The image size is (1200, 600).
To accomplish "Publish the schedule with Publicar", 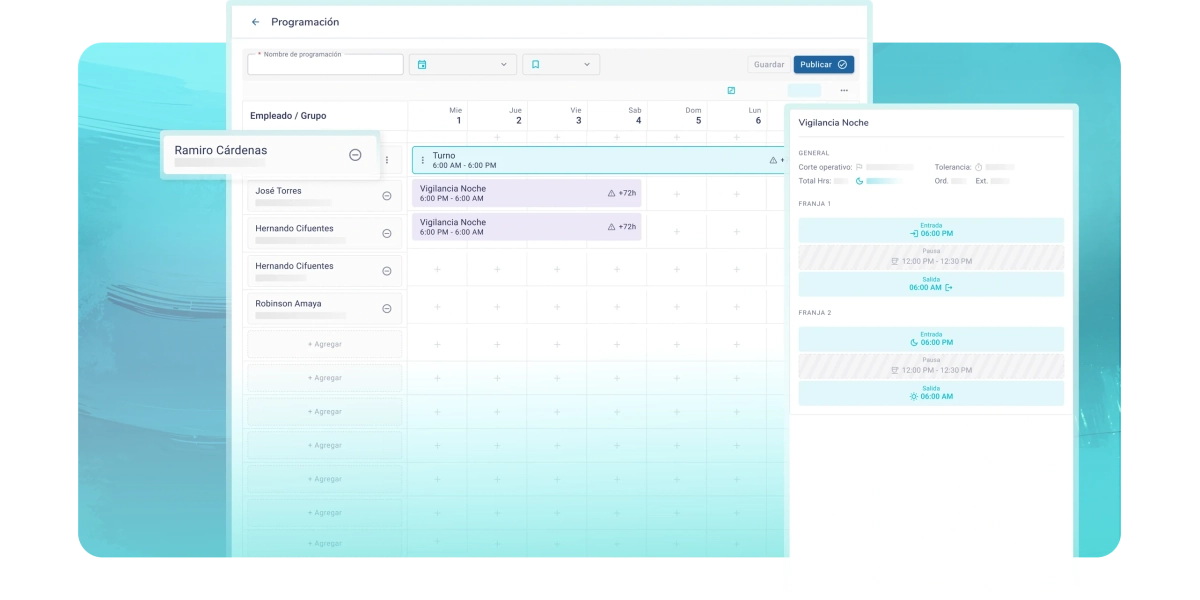I will tap(823, 65).
